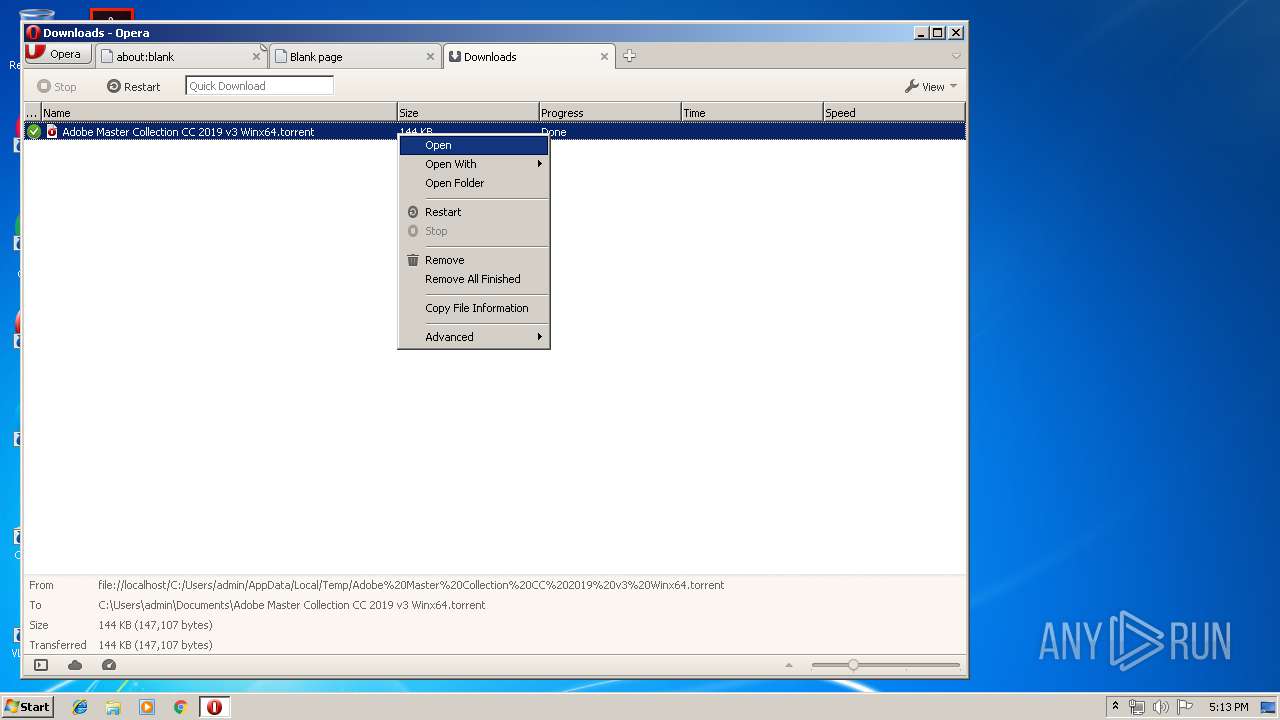The height and width of the screenshot is (720, 1280).
Task: Click the Stop toolbar button
Action: tap(57, 87)
